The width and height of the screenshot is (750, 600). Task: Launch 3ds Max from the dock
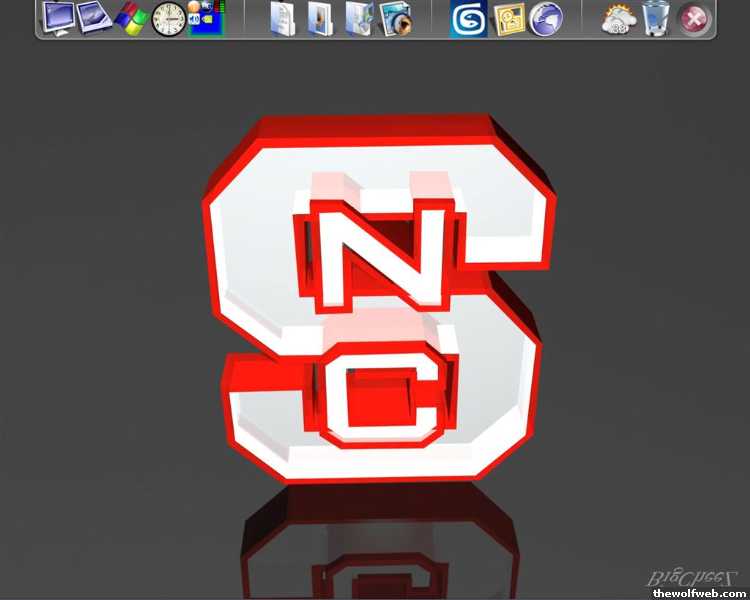tap(468, 19)
